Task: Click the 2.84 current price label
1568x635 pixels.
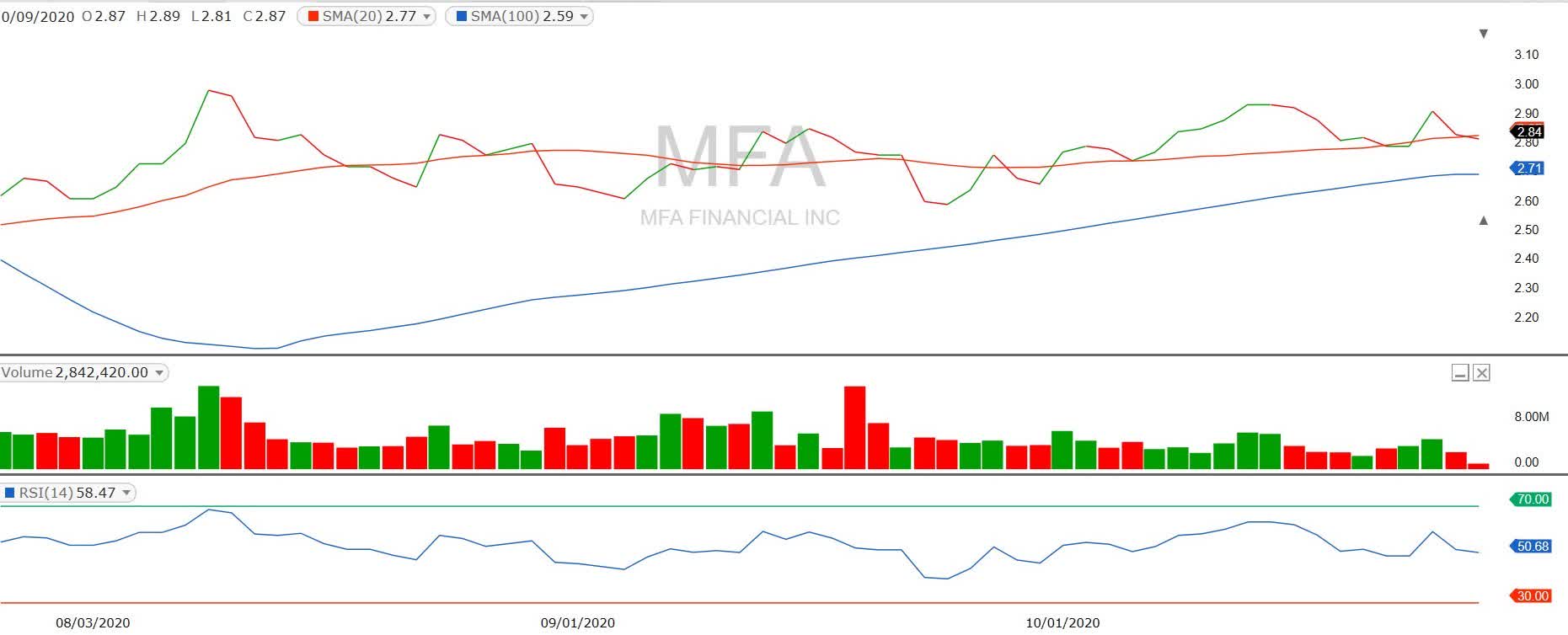Action: [1528, 131]
